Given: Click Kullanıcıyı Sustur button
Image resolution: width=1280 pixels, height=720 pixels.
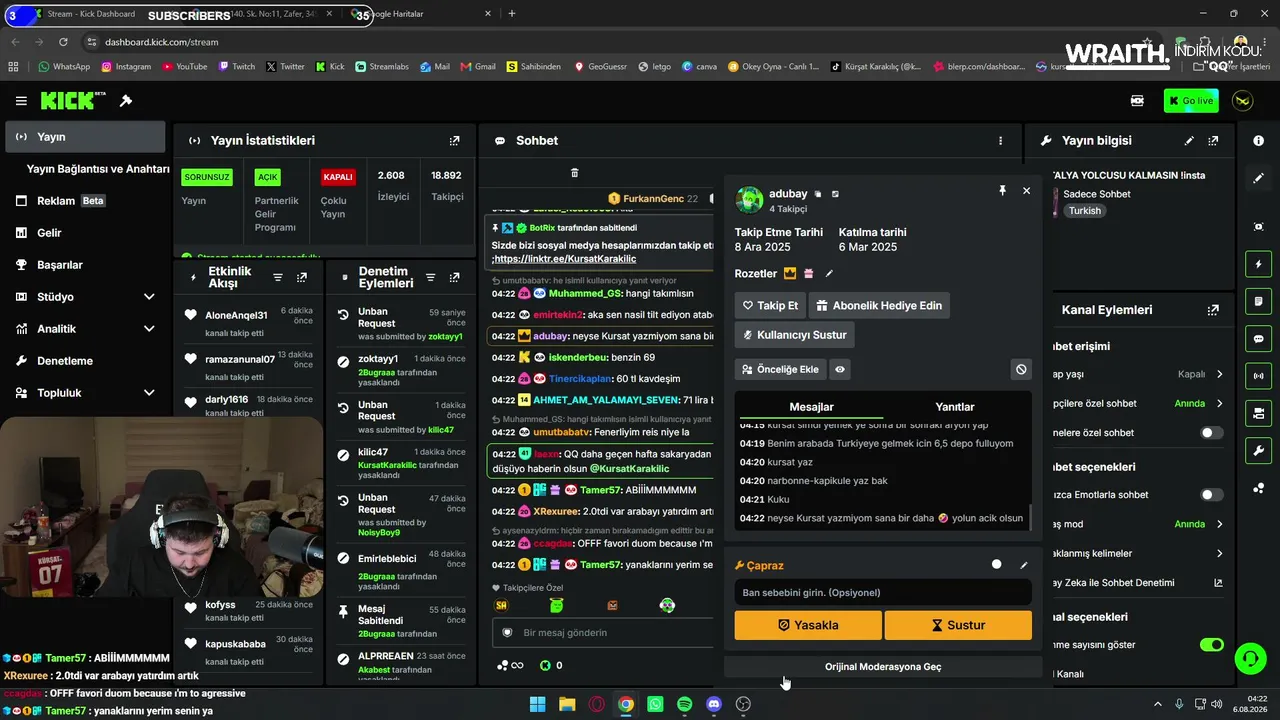Looking at the screenshot, I should pos(794,335).
